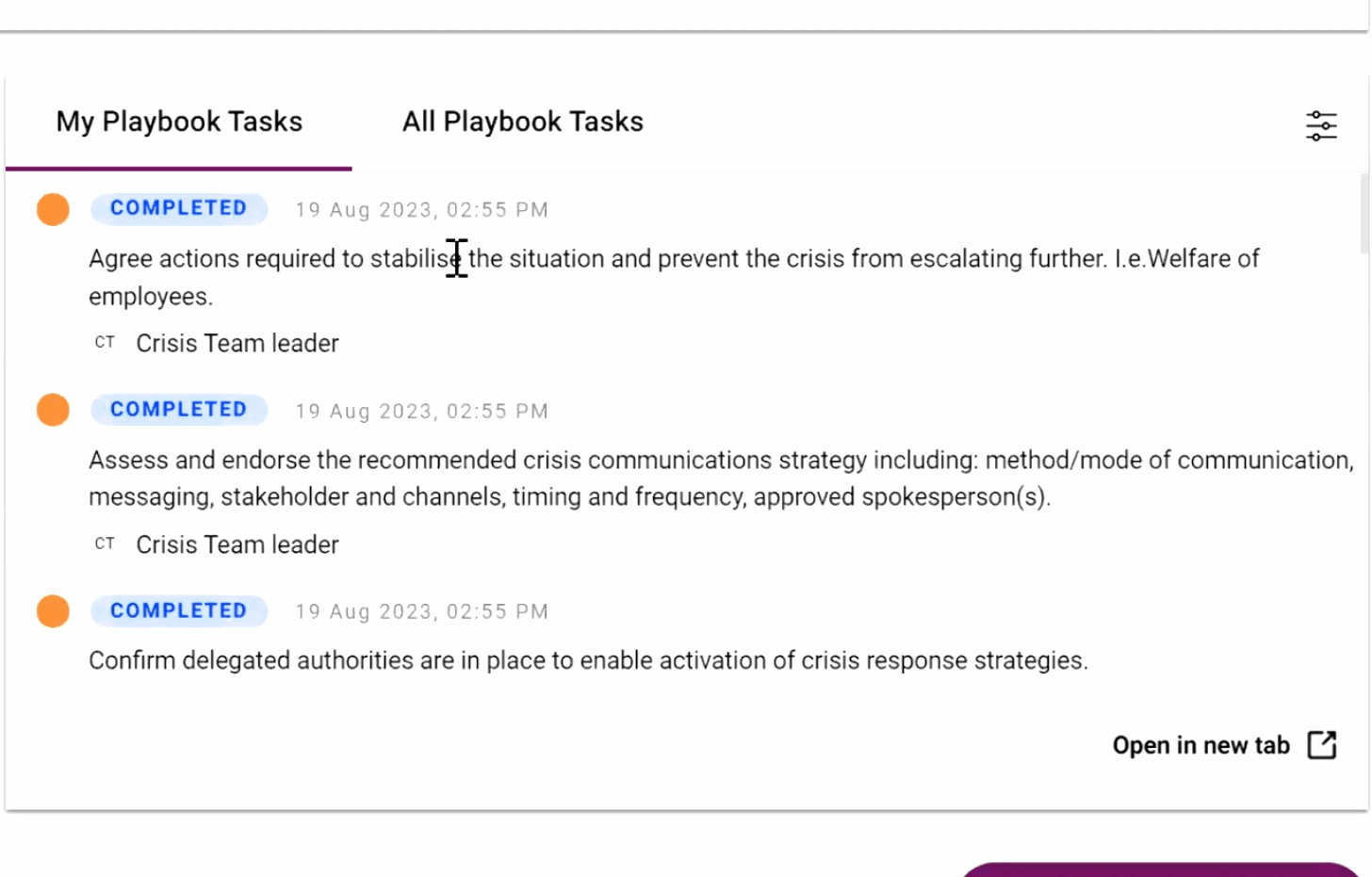Image resolution: width=1372 pixels, height=877 pixels.
Task: Switch to All Playbook Tasks tab
Action: [523, 122]
